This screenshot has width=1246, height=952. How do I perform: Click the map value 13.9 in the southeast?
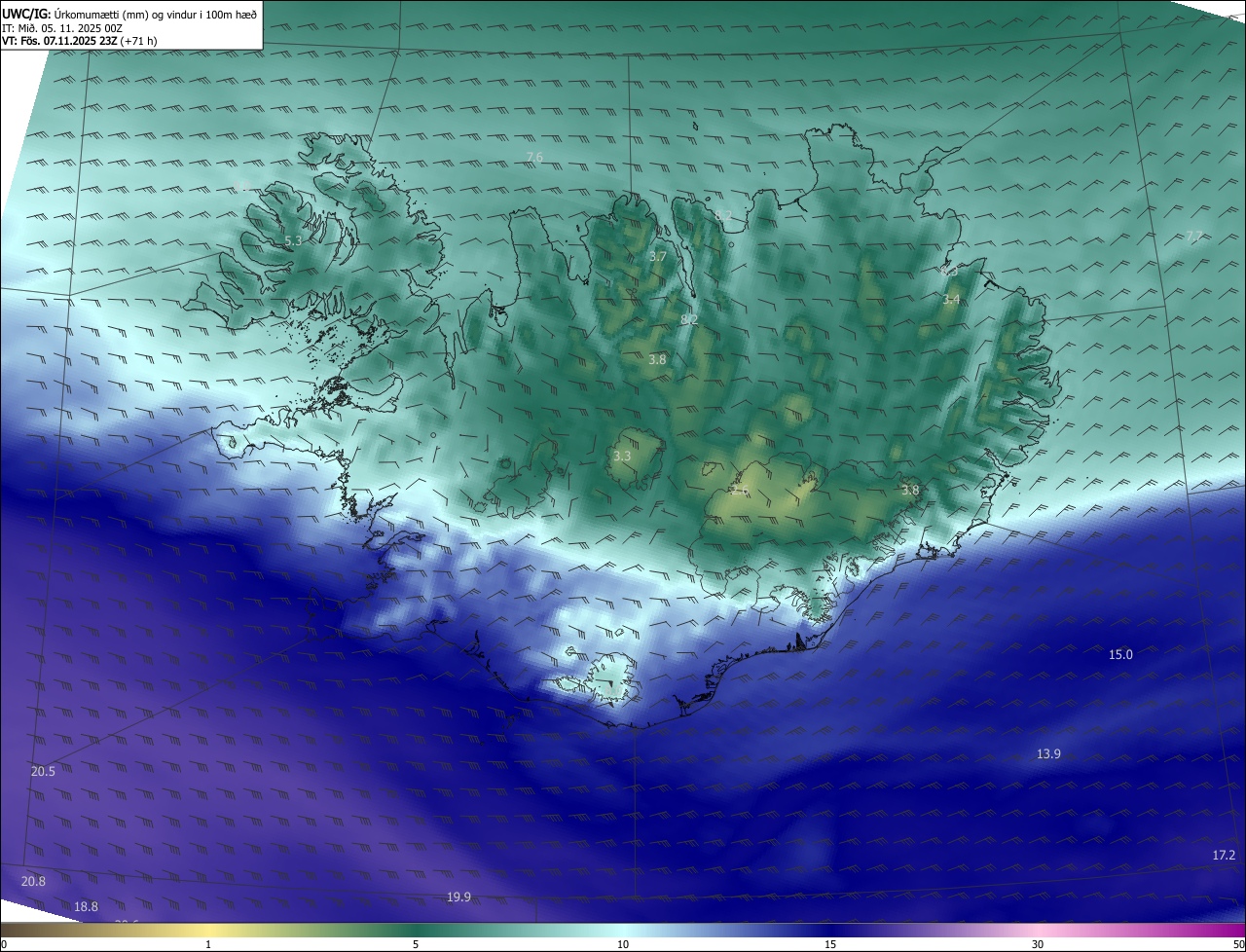pyautogui.click(x=1048, y=754)
